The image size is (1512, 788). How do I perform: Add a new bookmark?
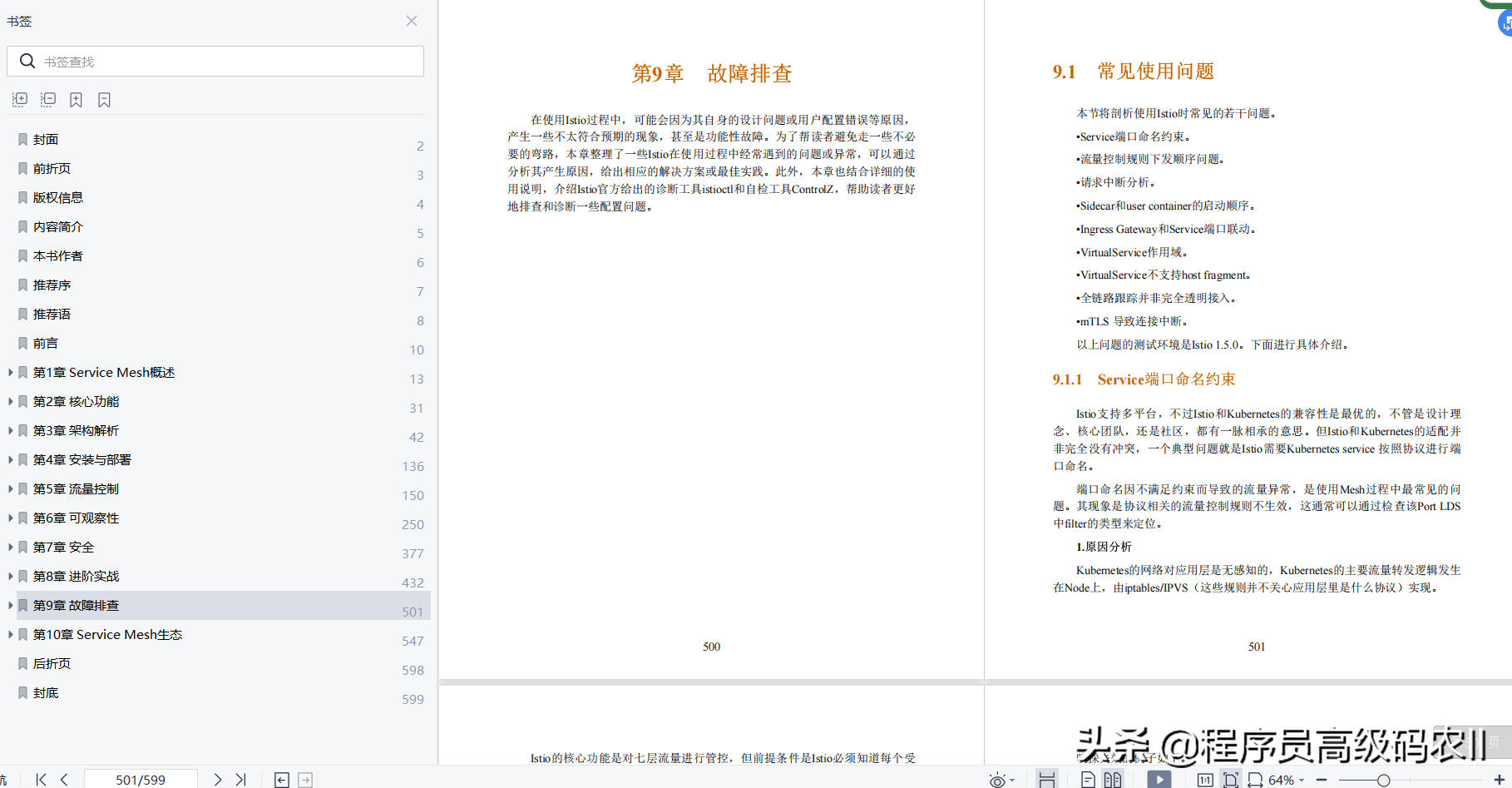[x=76, y=100]
